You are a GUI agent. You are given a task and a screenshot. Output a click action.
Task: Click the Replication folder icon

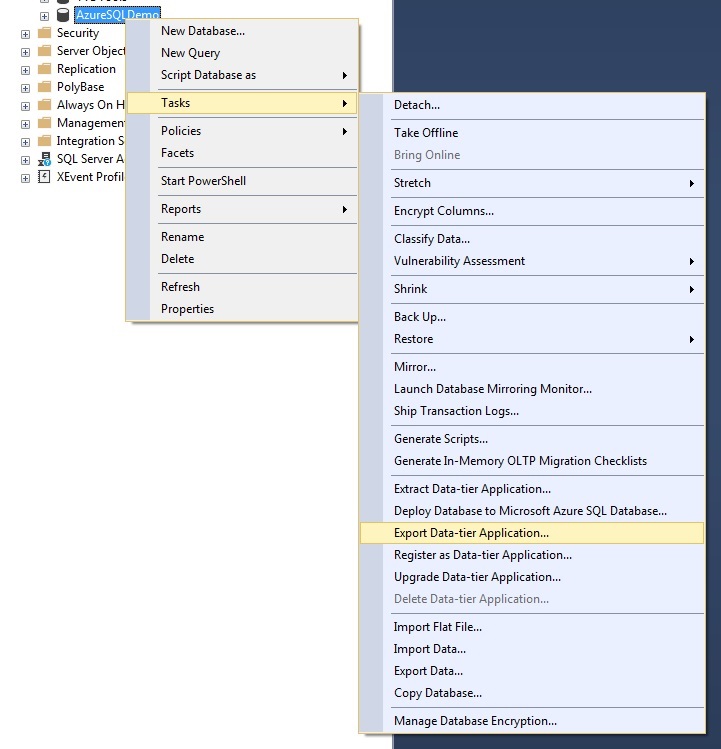tap(44, 69)
